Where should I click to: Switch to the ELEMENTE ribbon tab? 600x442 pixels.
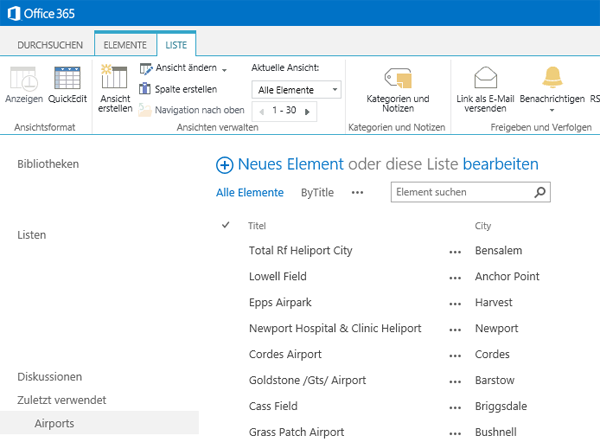click(124, 45)
